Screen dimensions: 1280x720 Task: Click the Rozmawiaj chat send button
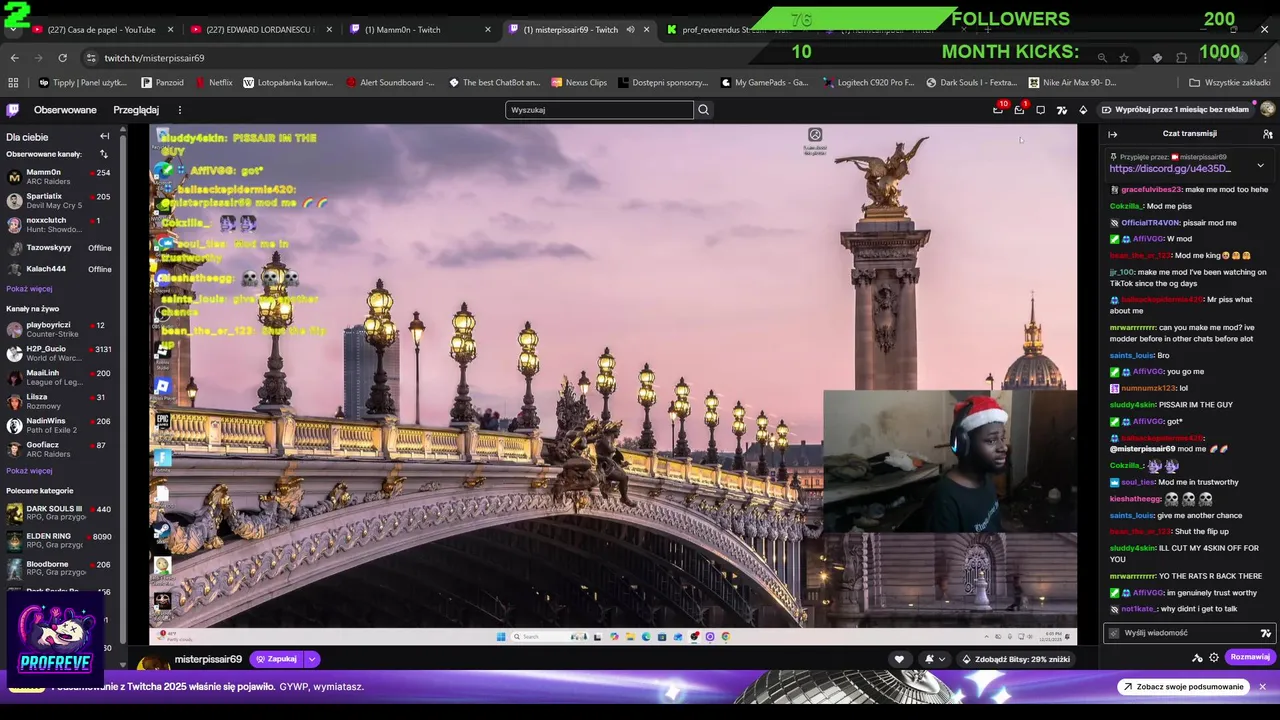[1250, 657]
